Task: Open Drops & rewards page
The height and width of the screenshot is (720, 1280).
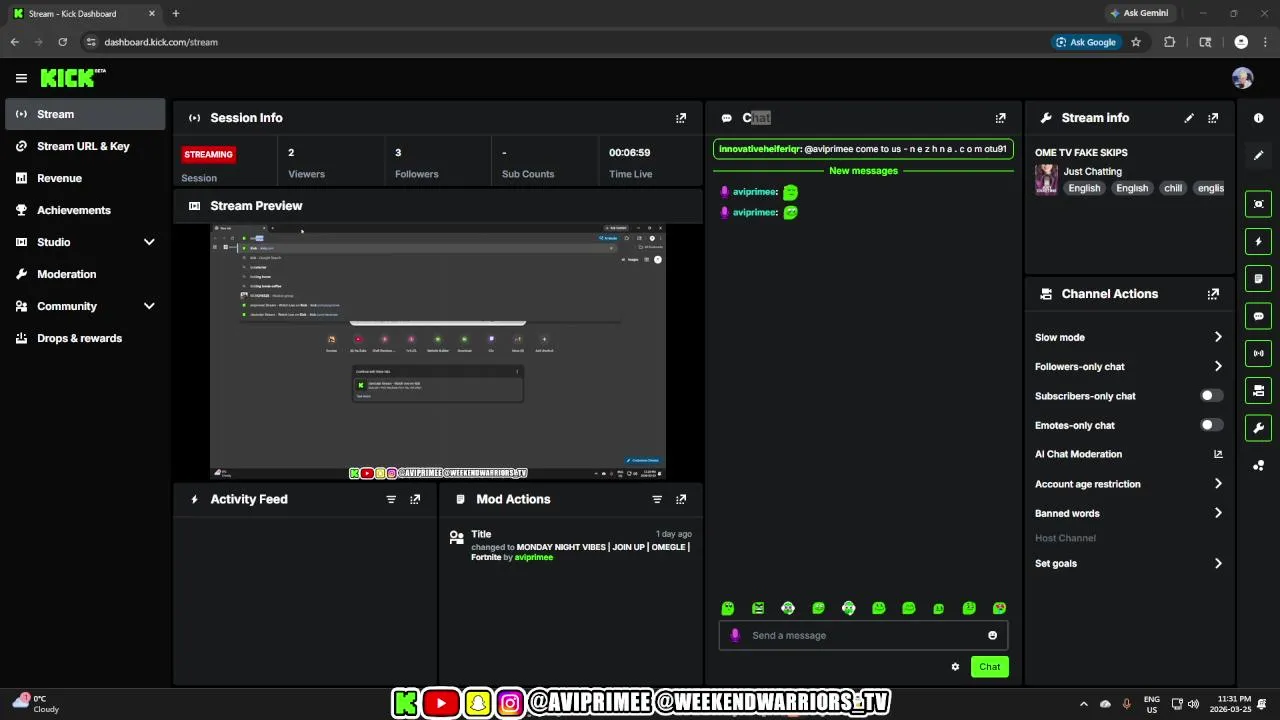Action: (85, 338)
